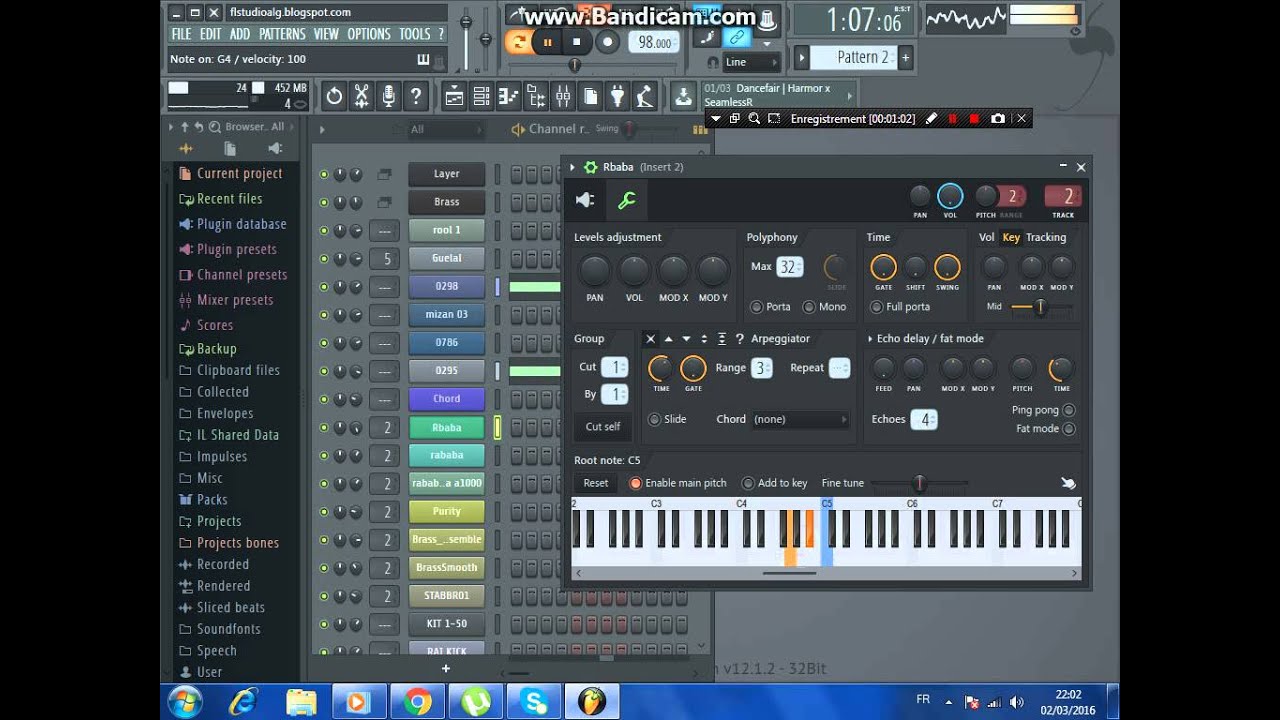Select the Chord channel button

(447, 399)
